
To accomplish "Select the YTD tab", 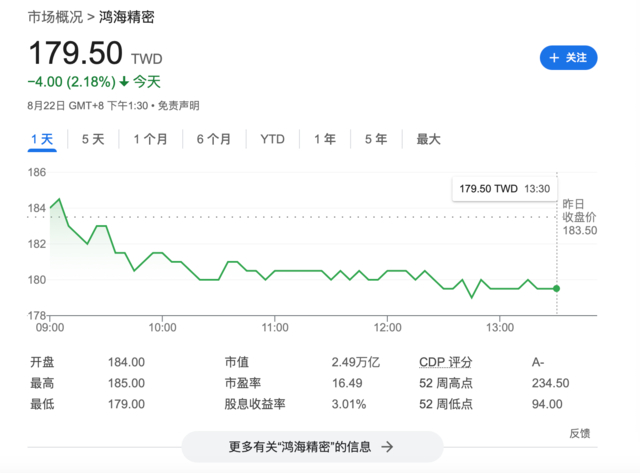I will pos(272,139).
